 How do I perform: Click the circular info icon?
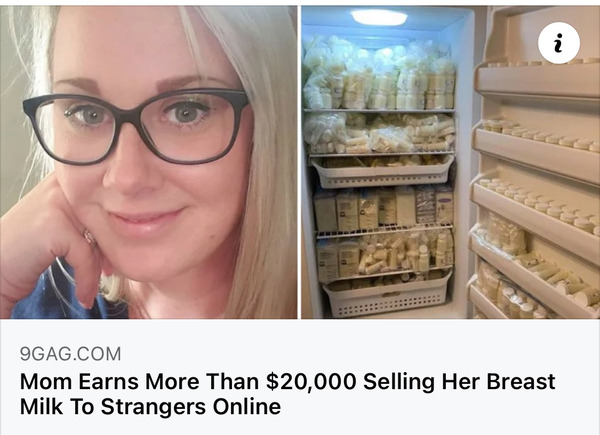[558, 42]
